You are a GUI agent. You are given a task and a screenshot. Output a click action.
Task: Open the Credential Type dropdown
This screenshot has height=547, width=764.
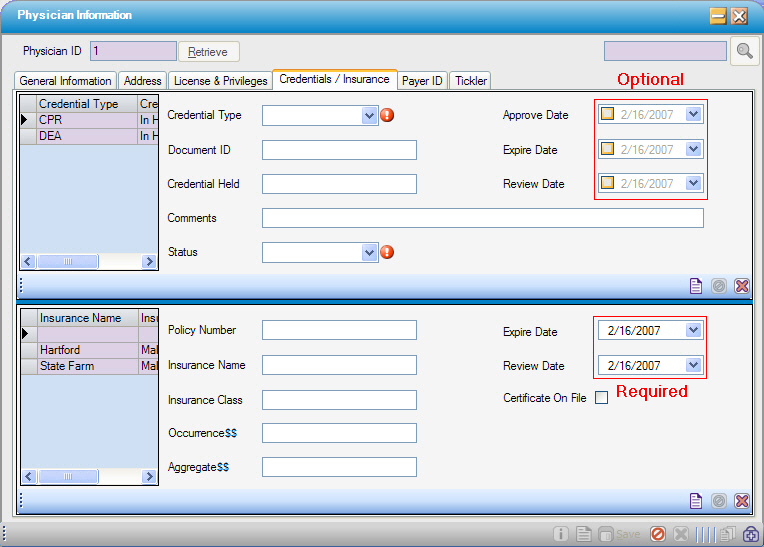369,115
